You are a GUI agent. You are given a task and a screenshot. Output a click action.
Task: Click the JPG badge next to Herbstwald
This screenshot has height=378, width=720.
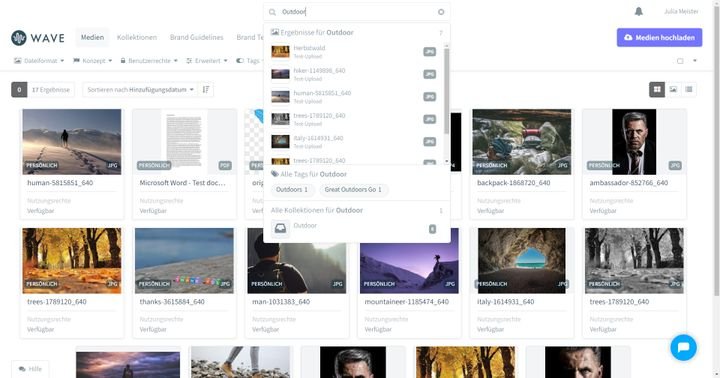pyautogui.click(x=429, y=52)
